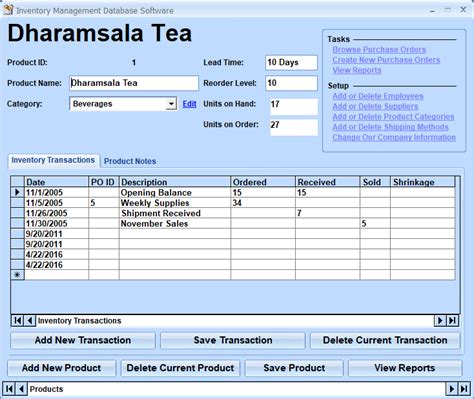Switch to the Inventory Transactions tab

(53, 160)
